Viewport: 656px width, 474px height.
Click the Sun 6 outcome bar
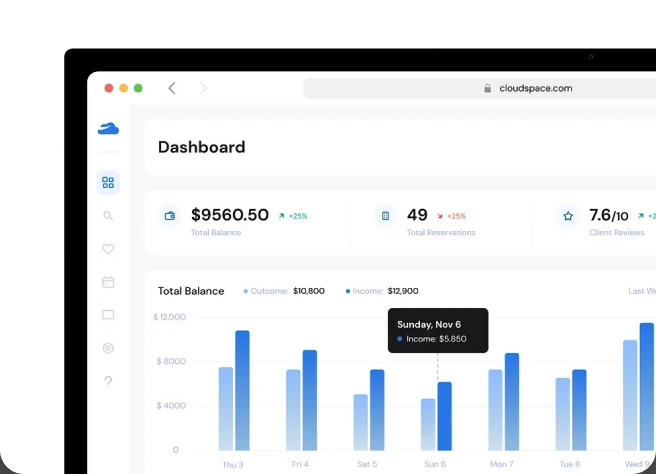[x=428, y=425]
